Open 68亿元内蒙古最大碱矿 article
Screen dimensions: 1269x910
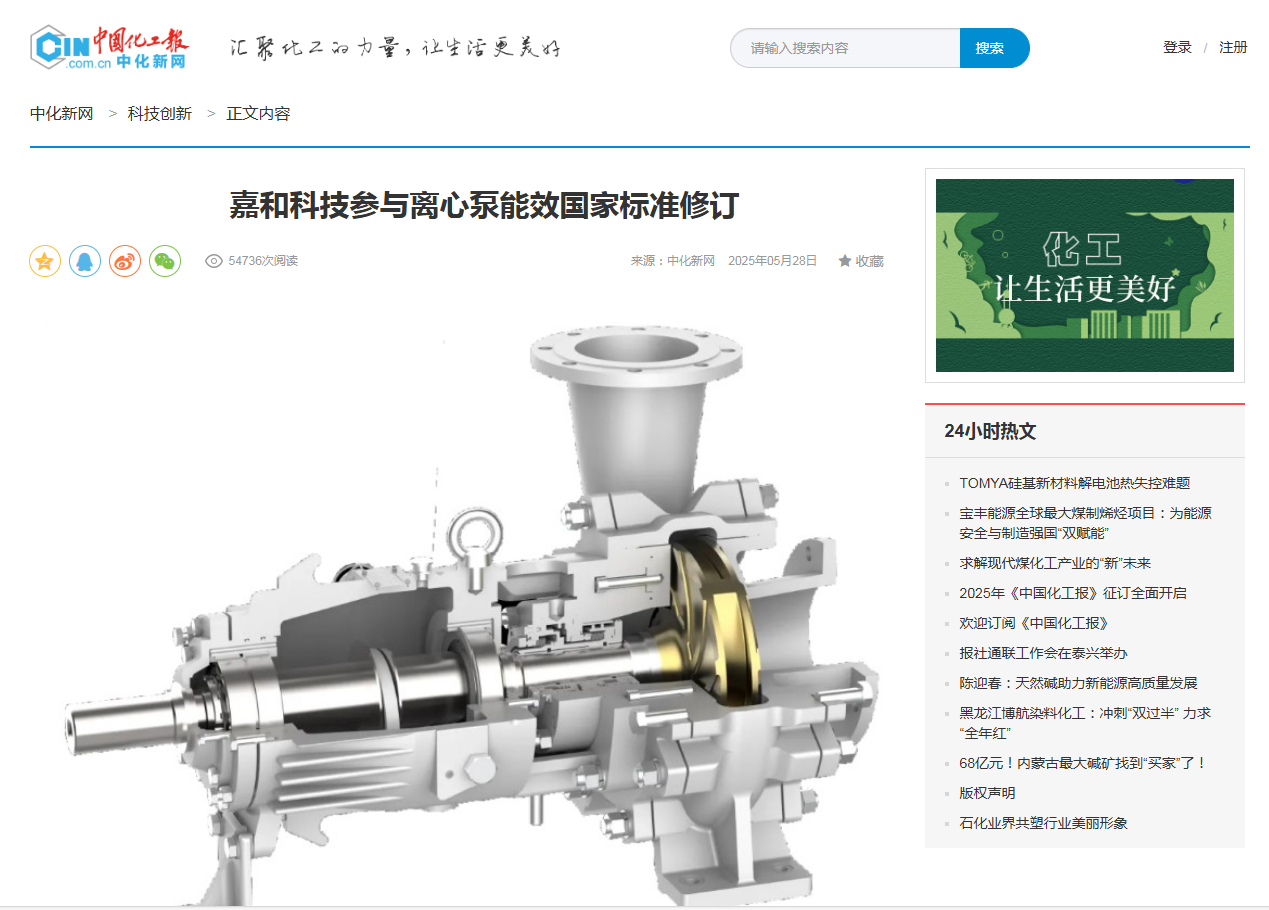click(x=1083, y=763)
